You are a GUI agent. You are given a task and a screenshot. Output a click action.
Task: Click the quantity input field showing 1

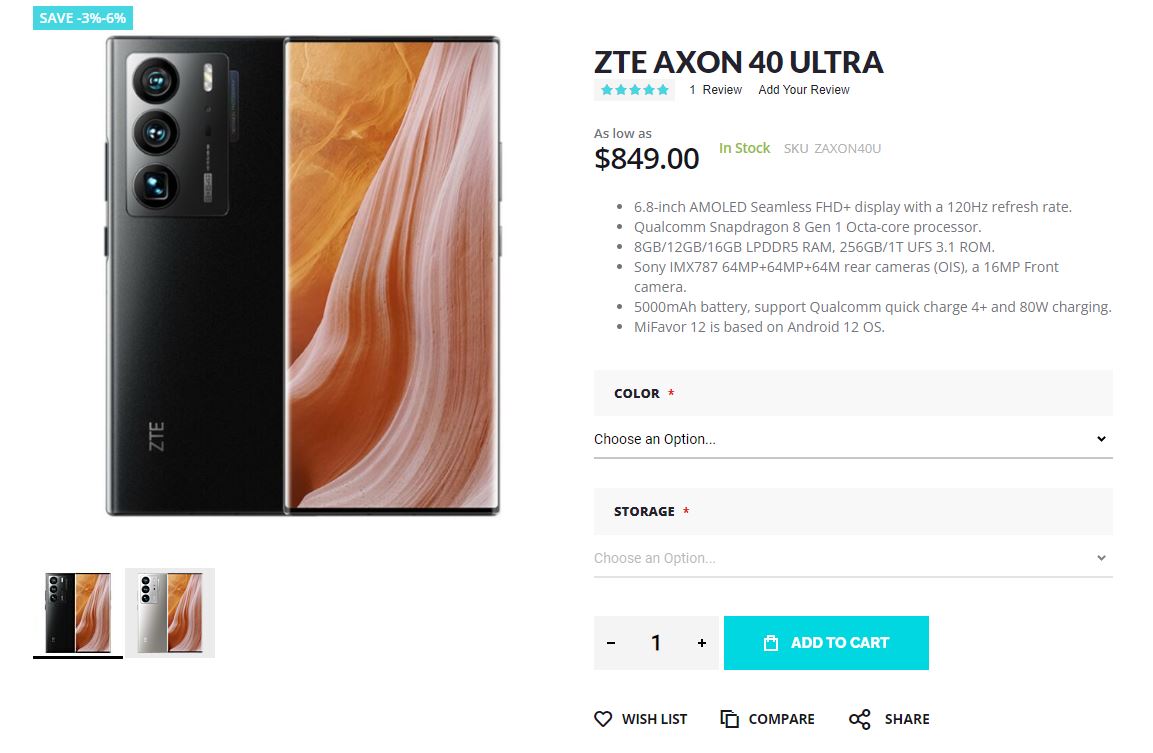[656, 643]
